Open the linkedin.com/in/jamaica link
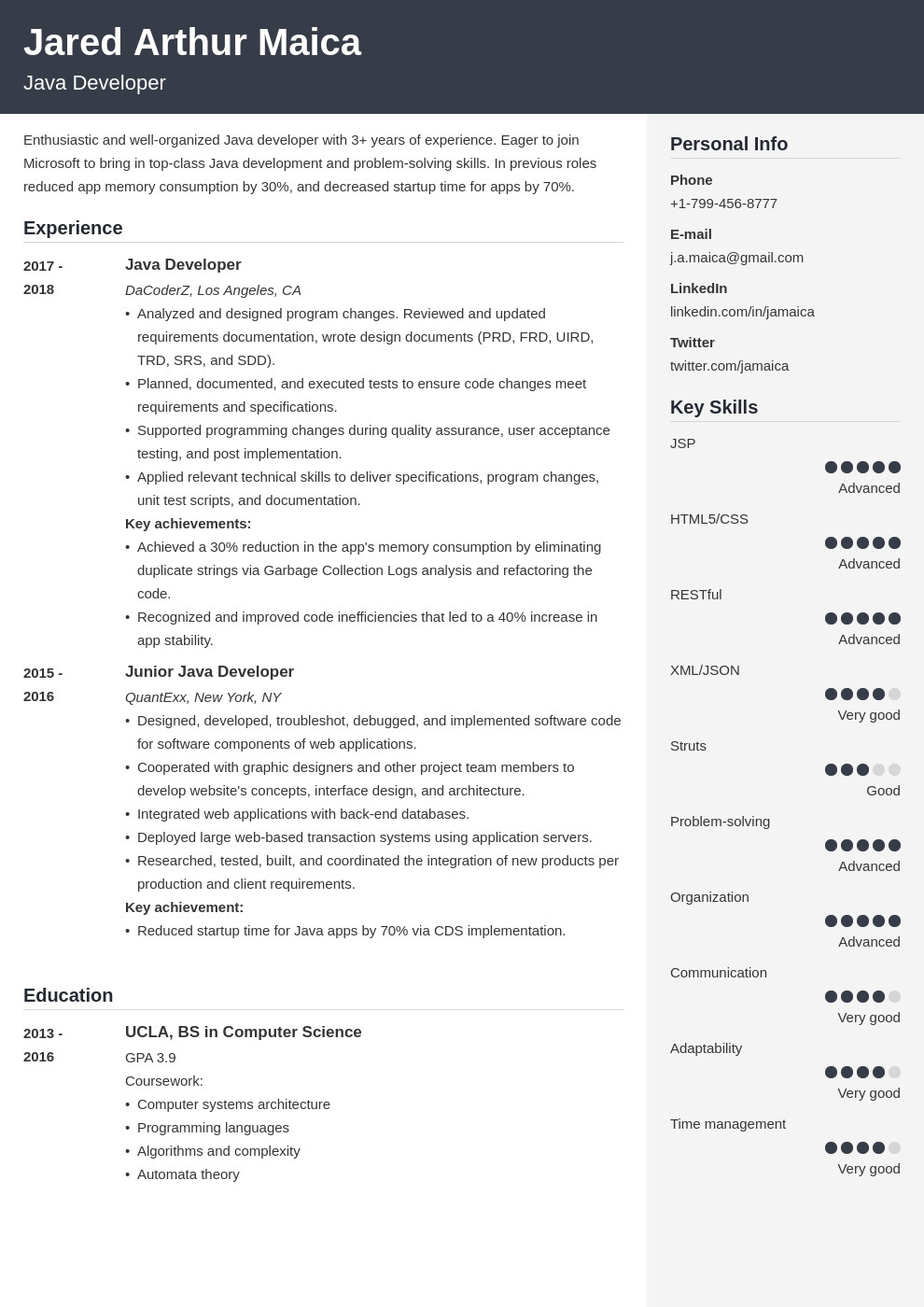This screenshot has height=1307, width=924. [x=742, y=312]
